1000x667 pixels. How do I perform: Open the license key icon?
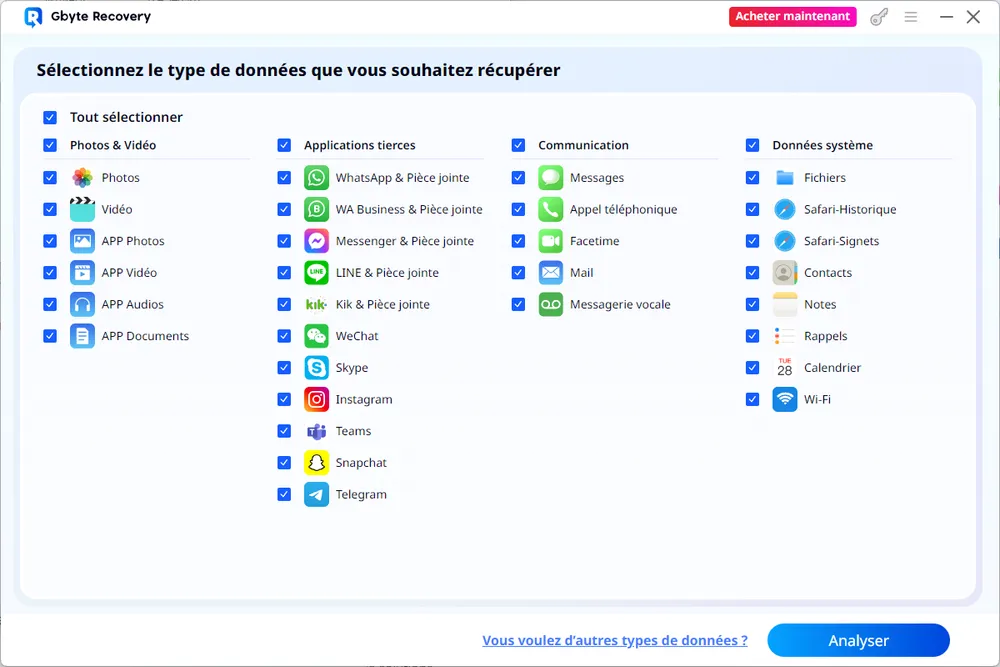point(879,17)
